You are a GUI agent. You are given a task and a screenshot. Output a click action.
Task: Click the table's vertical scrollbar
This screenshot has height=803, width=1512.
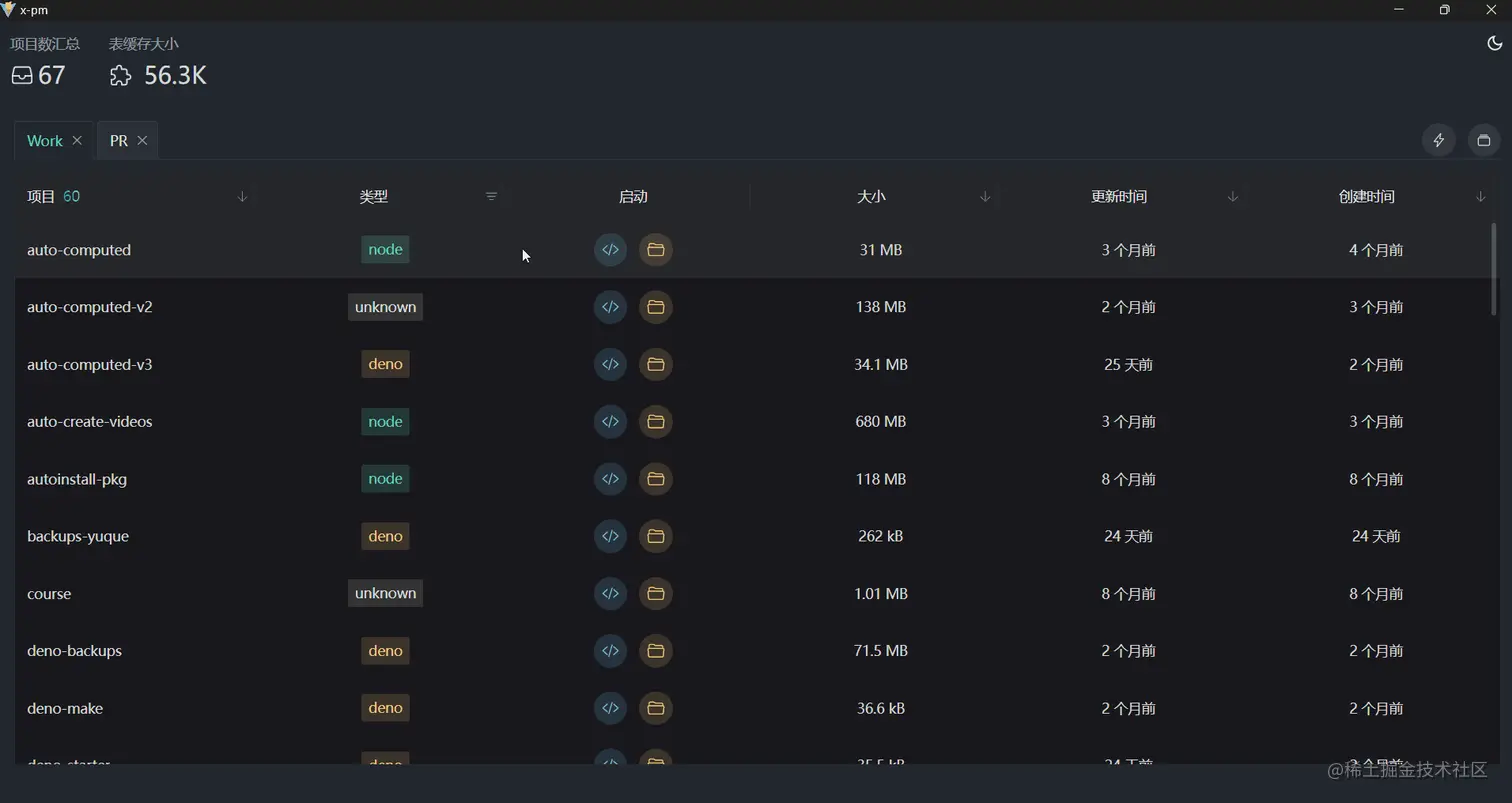point(1494,270)
